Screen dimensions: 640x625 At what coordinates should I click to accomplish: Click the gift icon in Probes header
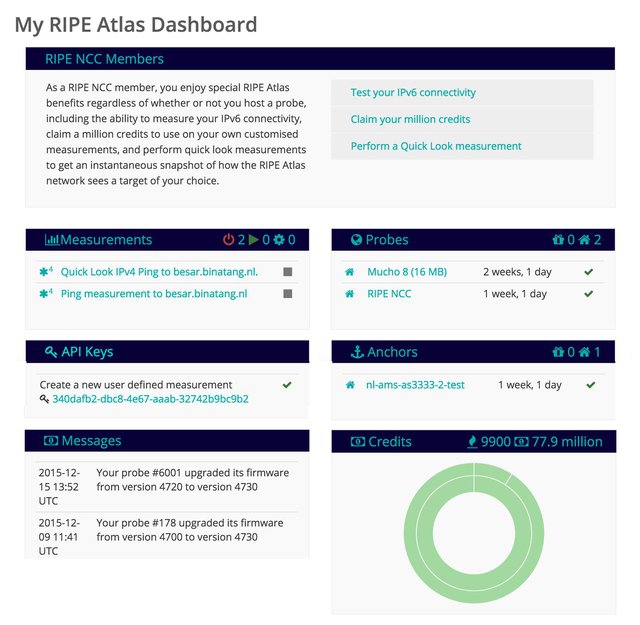(x=558, y=240)
